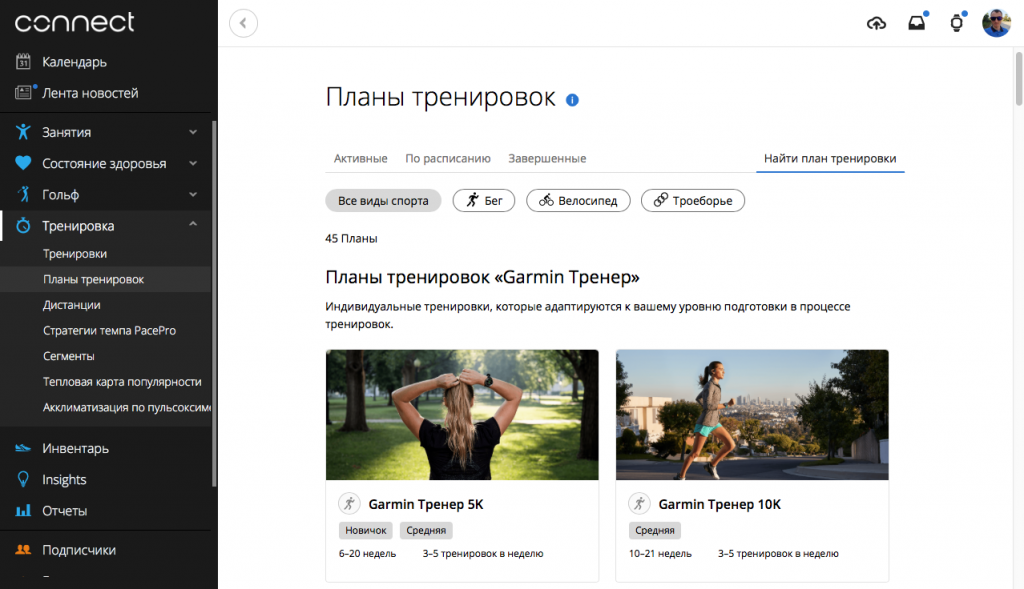Collapse the Тренировка sidebar section
This screenshot has width=1024, height=589.
[x=193, y=226]
